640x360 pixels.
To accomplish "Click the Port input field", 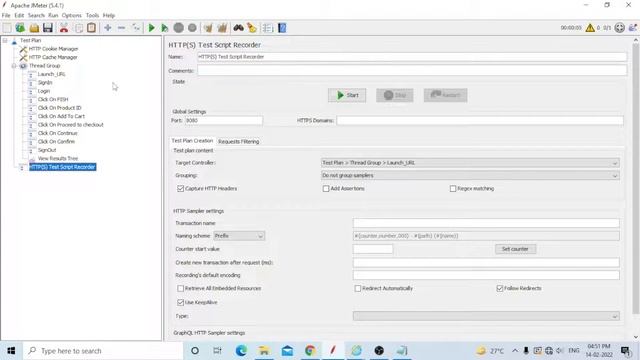I will pos(224,120).
